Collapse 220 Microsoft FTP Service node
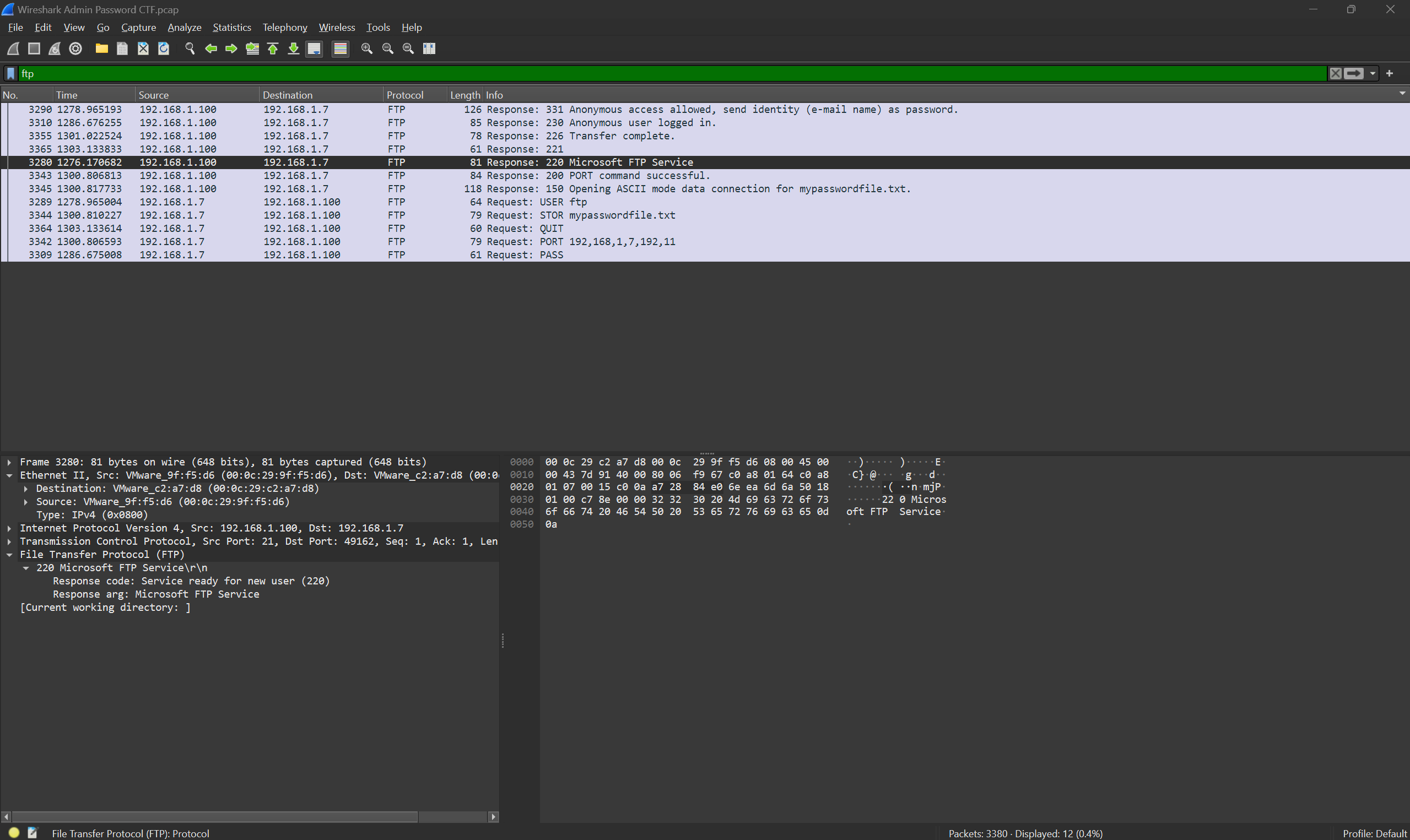Image resolution: width=1410 pixels, height=840 pixels. click(26, 568)
